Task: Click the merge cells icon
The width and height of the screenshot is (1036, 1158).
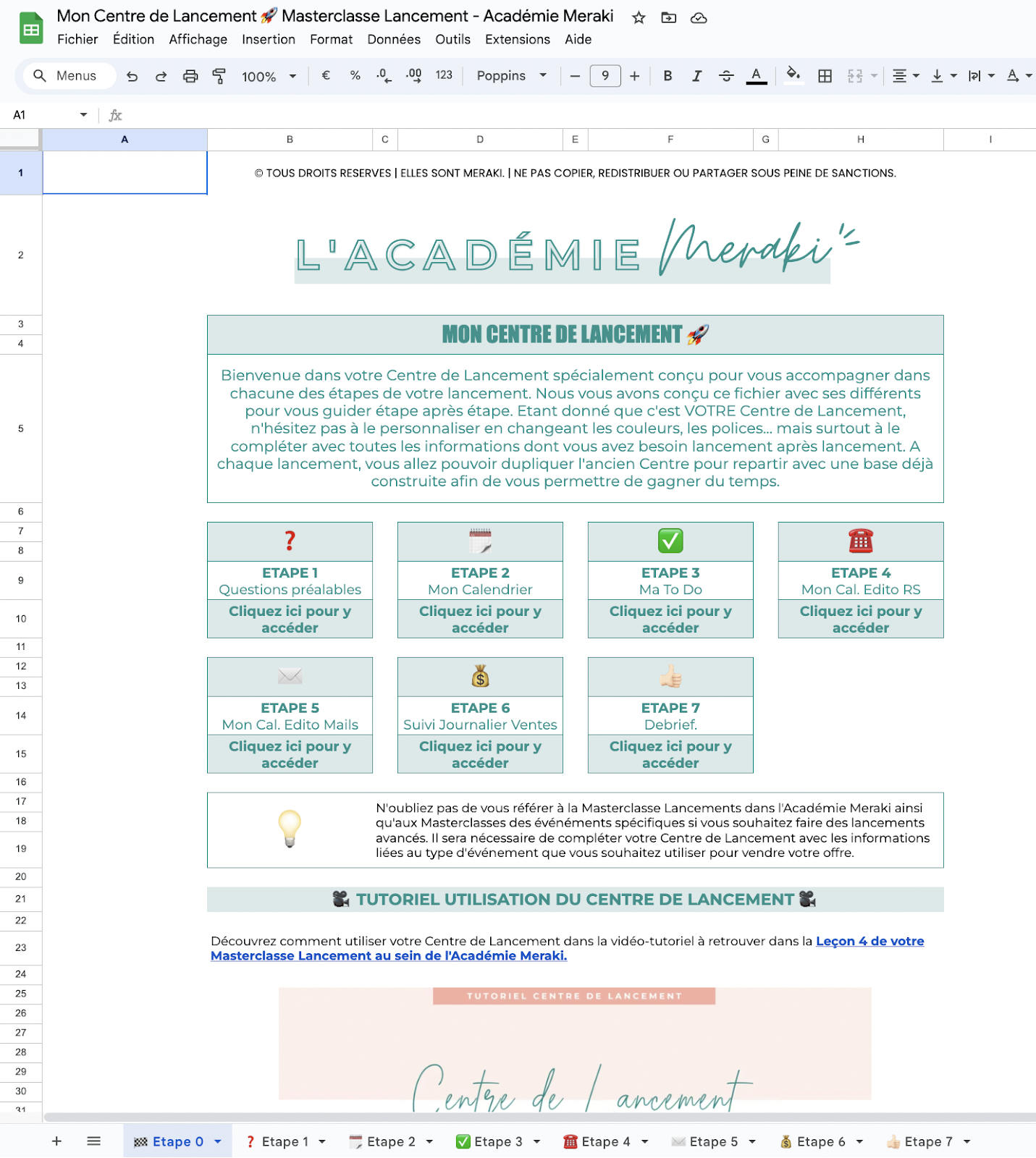Action: coord(855,76)
